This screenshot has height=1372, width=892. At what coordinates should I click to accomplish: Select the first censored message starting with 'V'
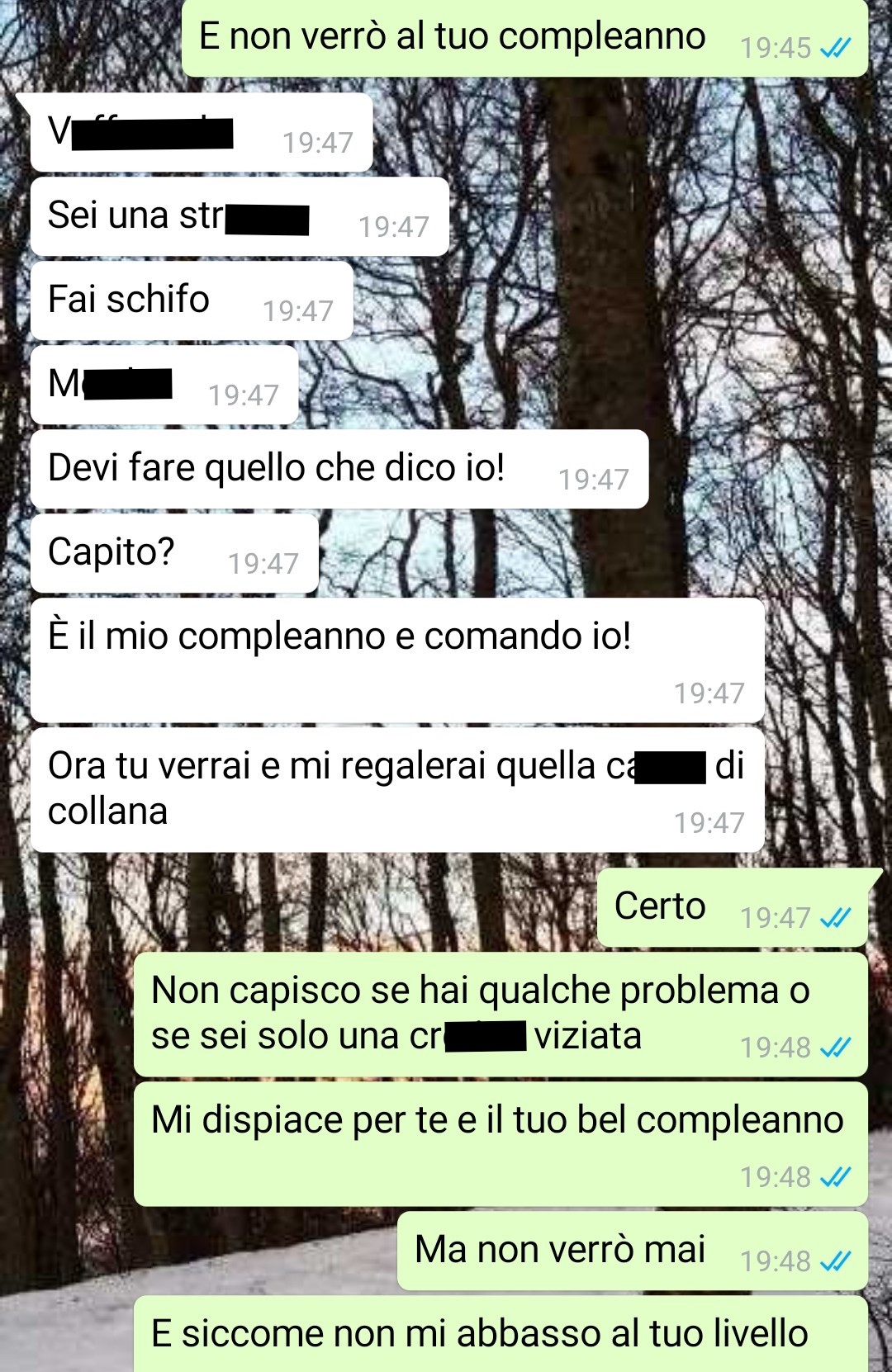202,132
